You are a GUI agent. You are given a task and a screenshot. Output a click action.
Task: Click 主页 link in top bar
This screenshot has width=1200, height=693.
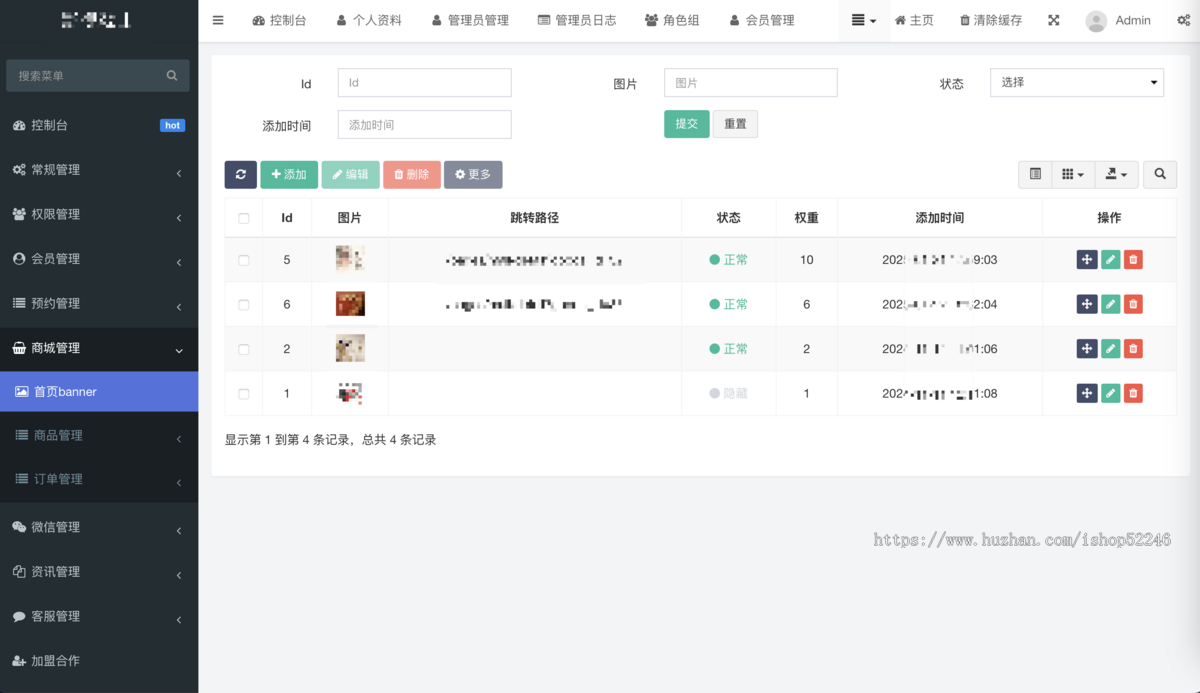click(x=914, y=20)
